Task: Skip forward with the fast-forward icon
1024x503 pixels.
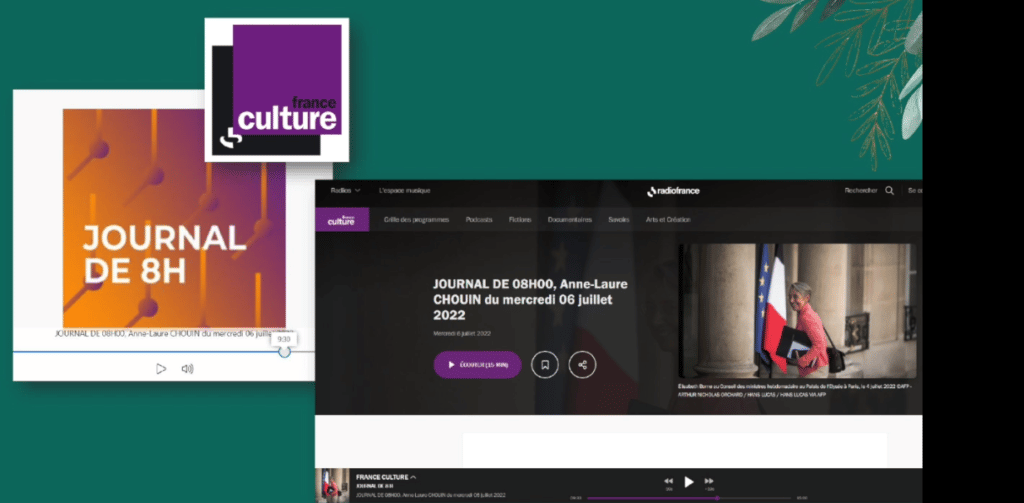Action: [709, 481]
